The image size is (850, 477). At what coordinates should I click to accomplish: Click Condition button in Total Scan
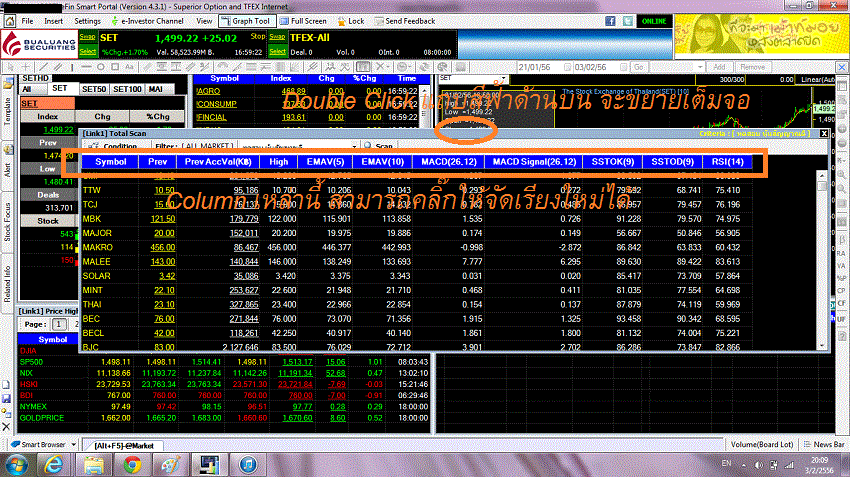113,146
